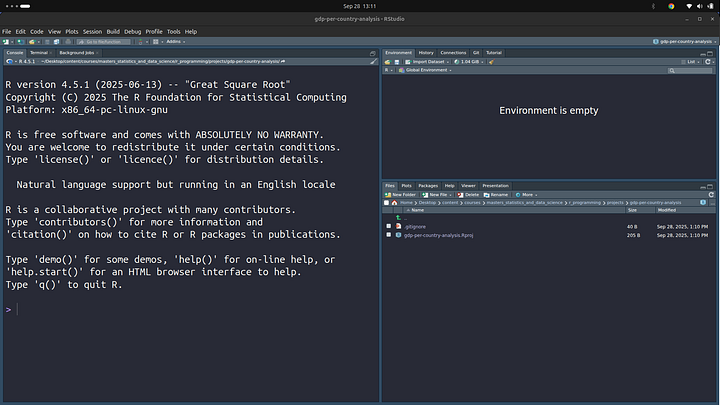Viewport: 720px width, 405px height.
Task: Switch to the Git tab
Action: tap(476, 53)
